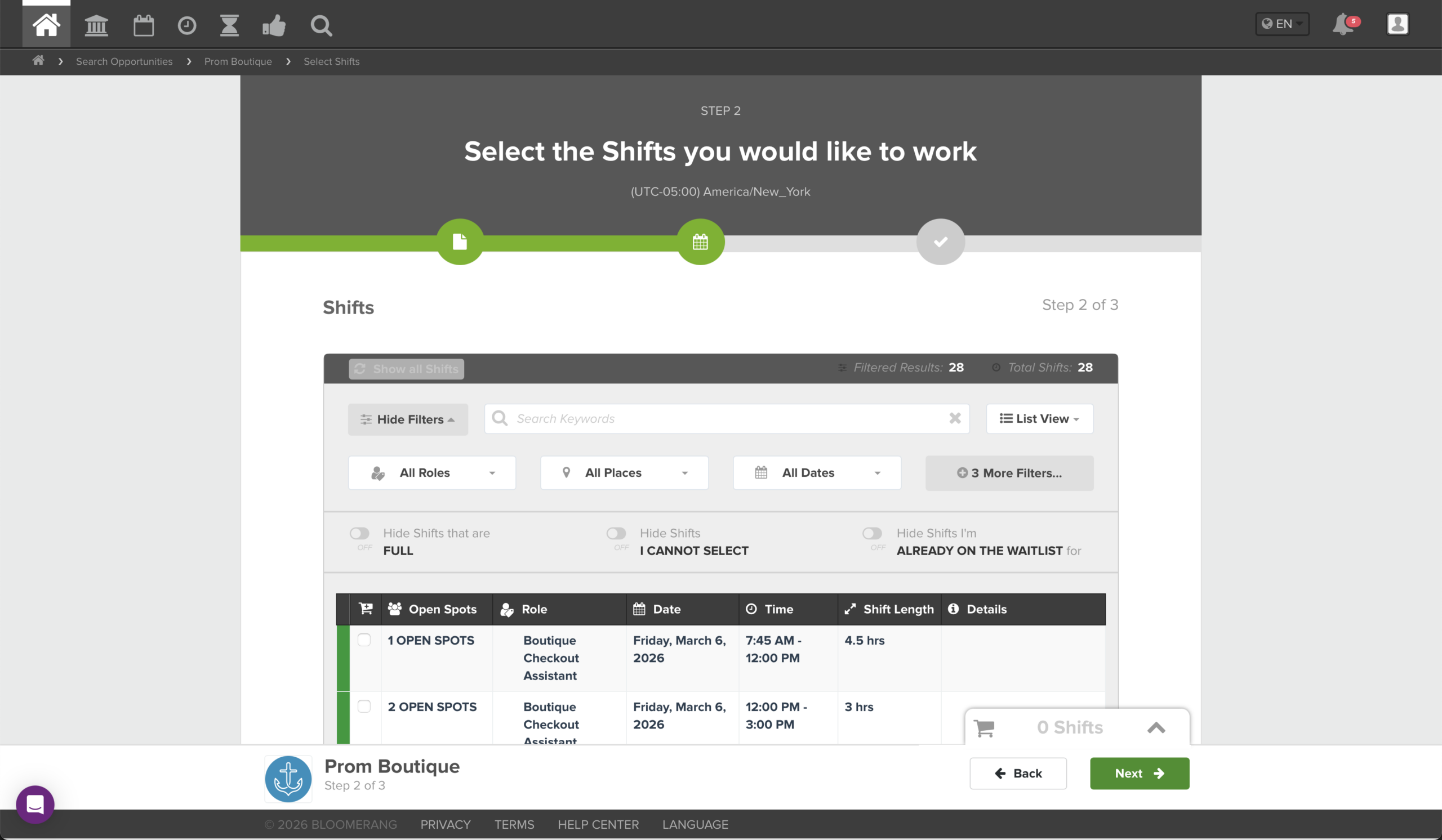The height and width of the screenshot is (840, 1442).
Task: Open the chat support bubble
Action: 35,804
